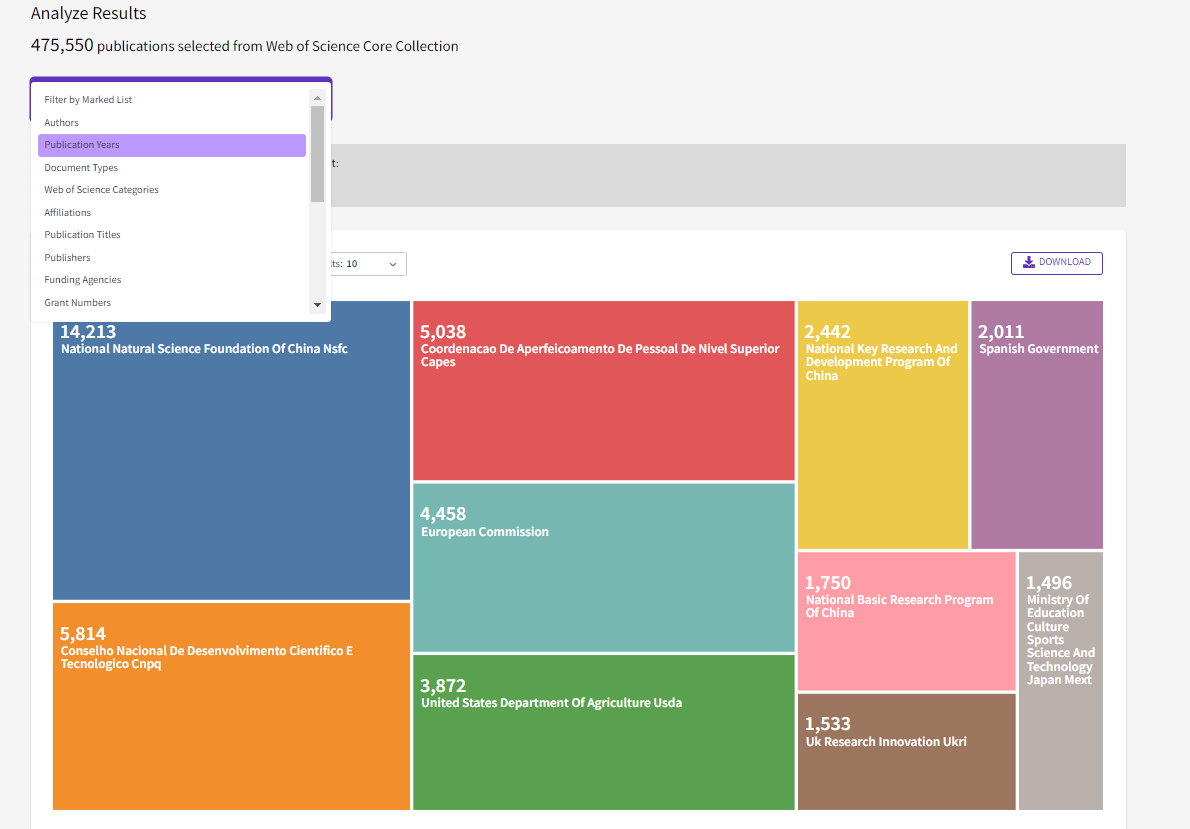Select Funding Agencies option

tap(172, 279)
